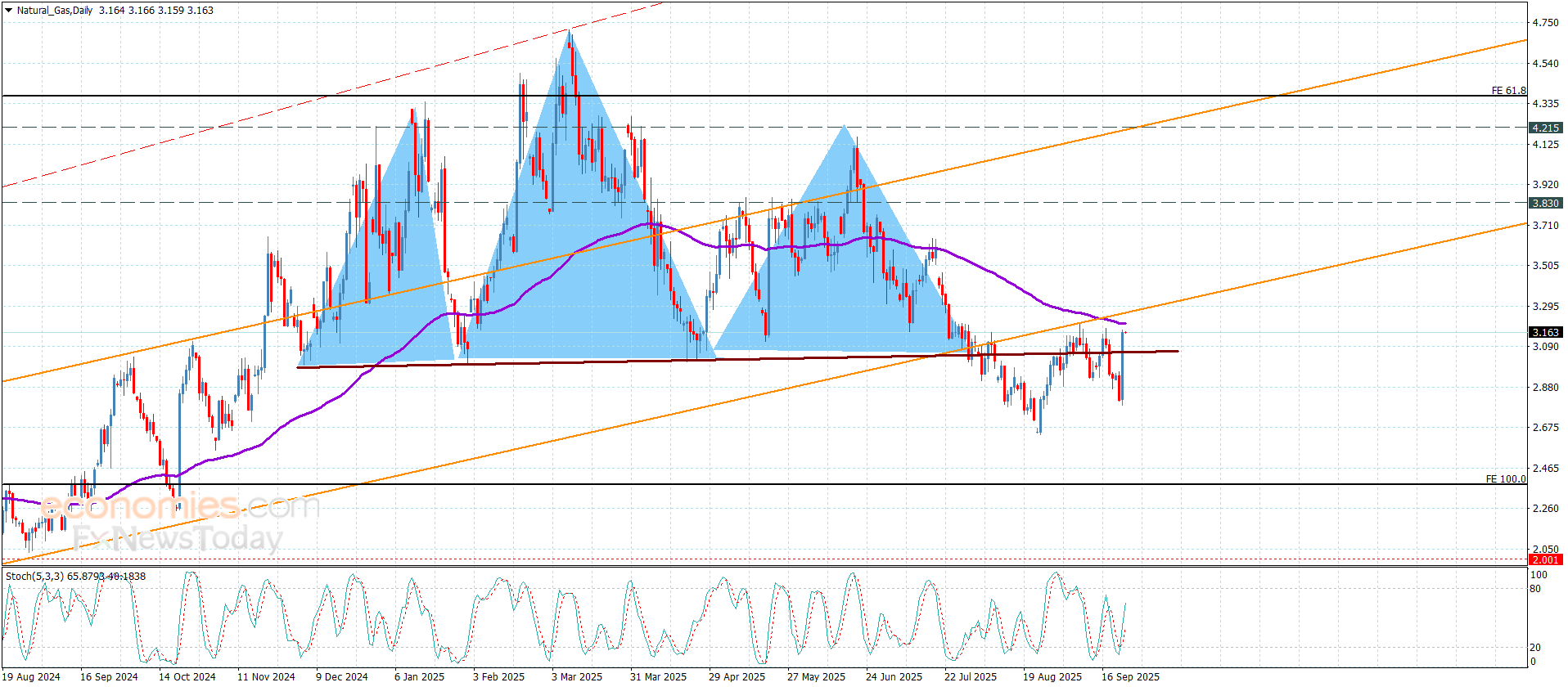Viewport: 1568px width, 687px height.
Task: Click the FE 100.0 Fibonacci level label
Action: tap(1506, 479)
